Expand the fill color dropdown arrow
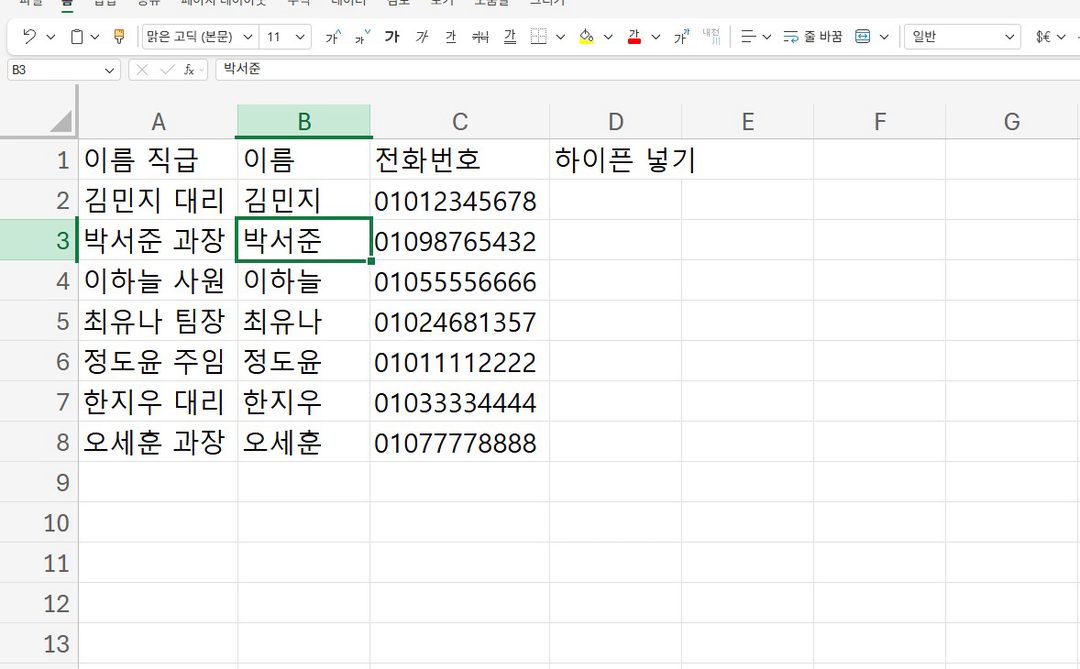Image resolution: width=1080 pixels, height=669 pixels. pos(608,37)
